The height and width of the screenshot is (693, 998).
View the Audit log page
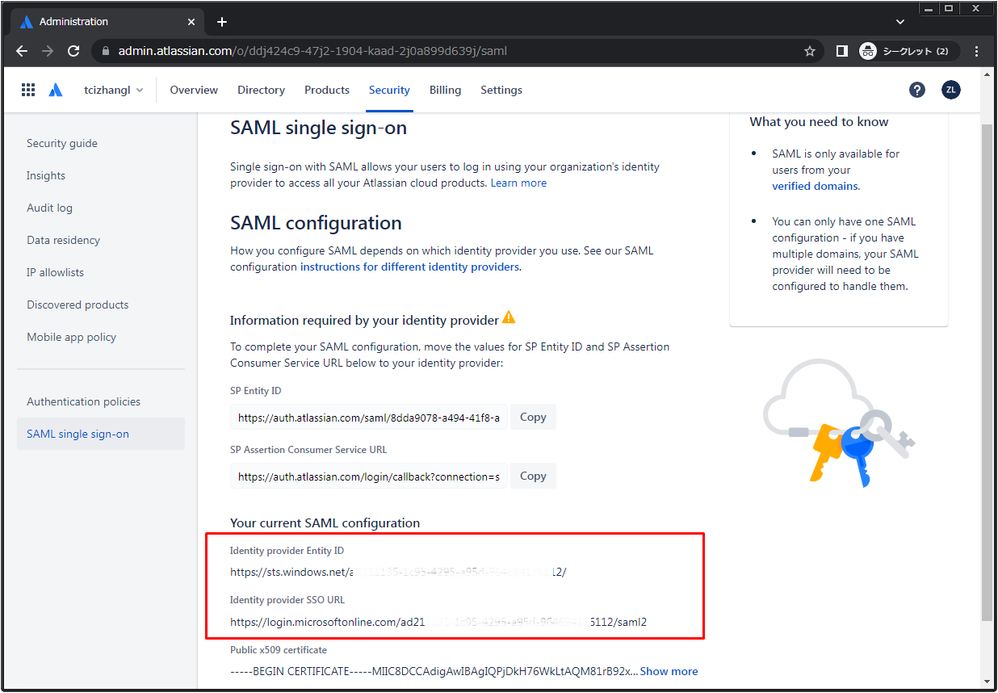click(50, 208)
